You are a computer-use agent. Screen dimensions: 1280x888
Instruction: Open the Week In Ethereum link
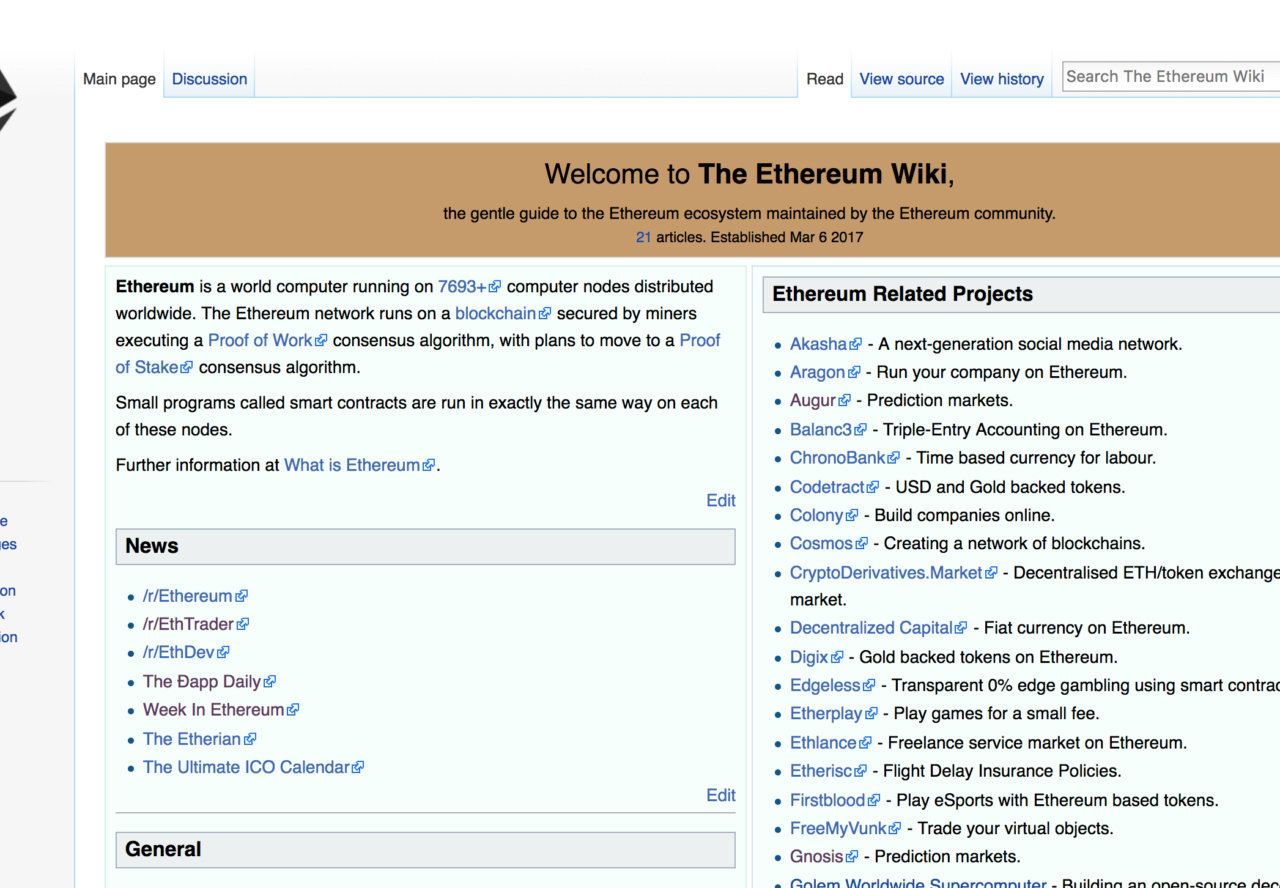(x=214, y=709)
